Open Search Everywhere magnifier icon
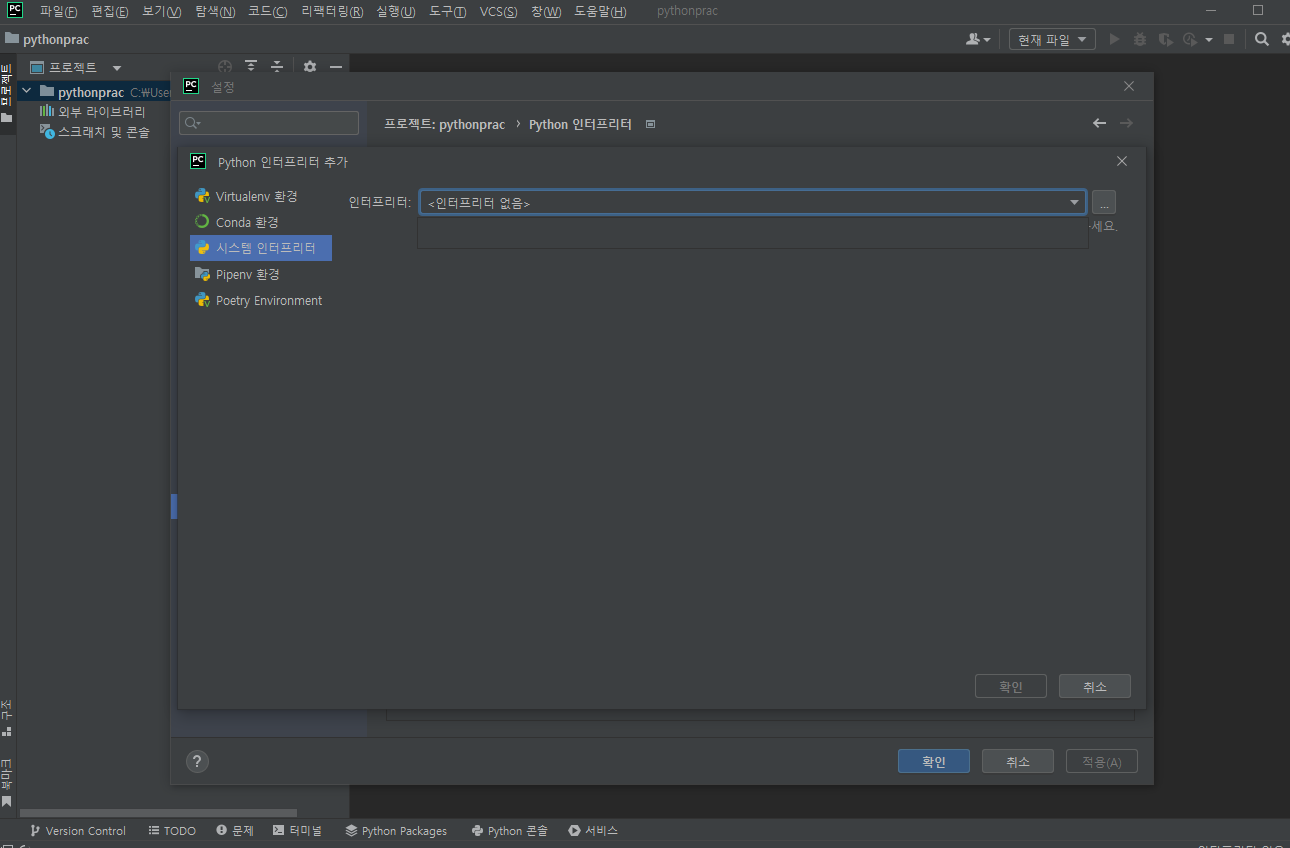Screen dimensions: 1290x848 [1262, 39]
